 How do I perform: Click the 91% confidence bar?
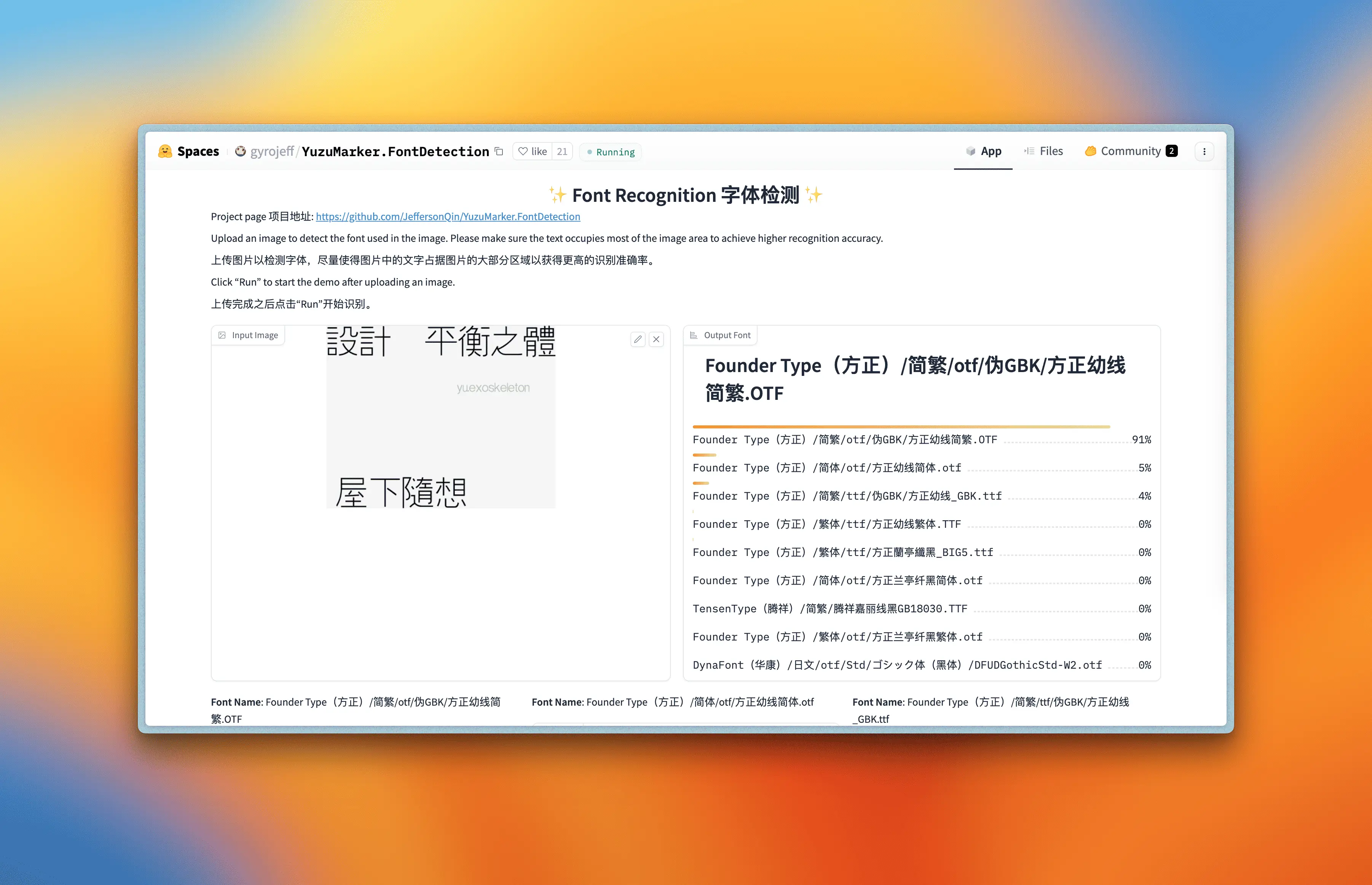point(901,427)
